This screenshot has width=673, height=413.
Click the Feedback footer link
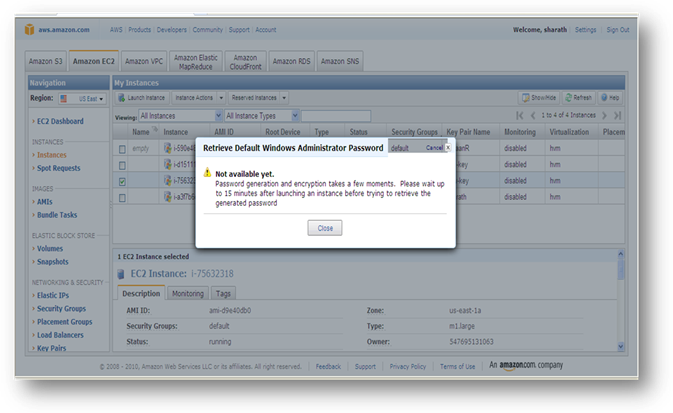point(328,366)
